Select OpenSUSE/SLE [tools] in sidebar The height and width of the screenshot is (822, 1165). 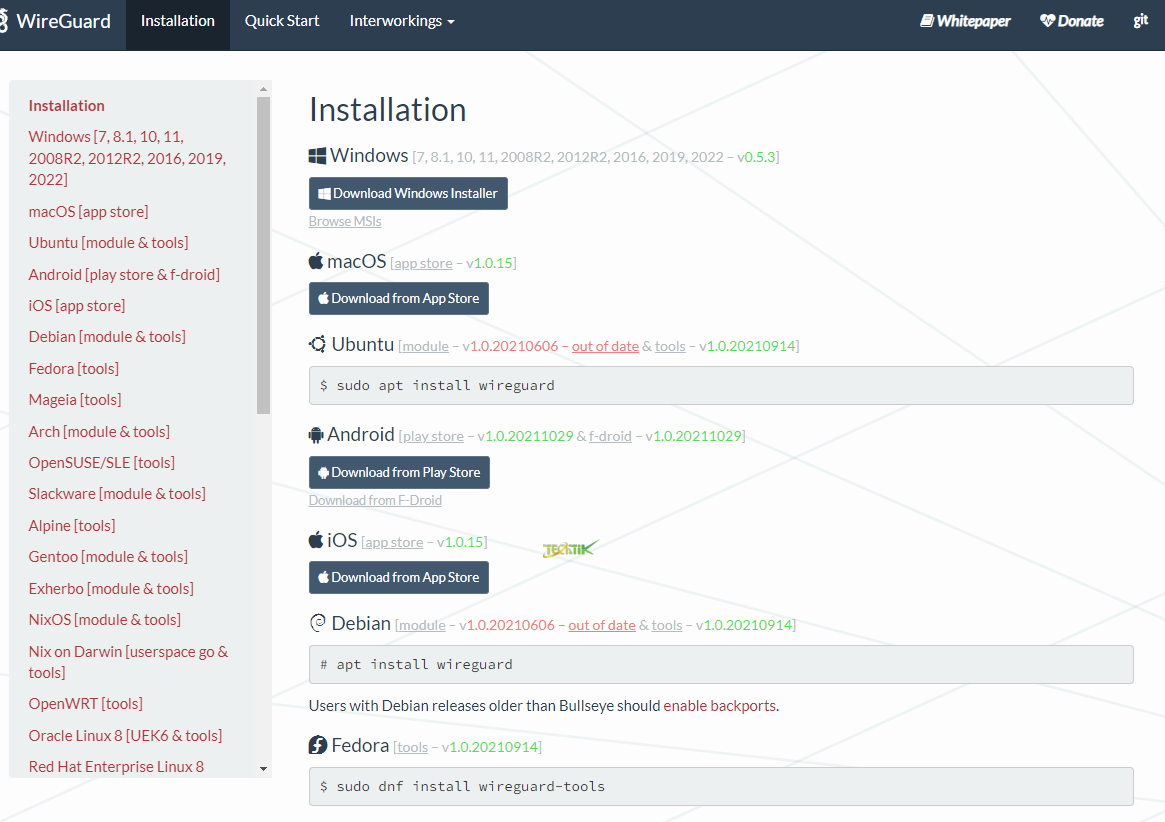(102, 463)
